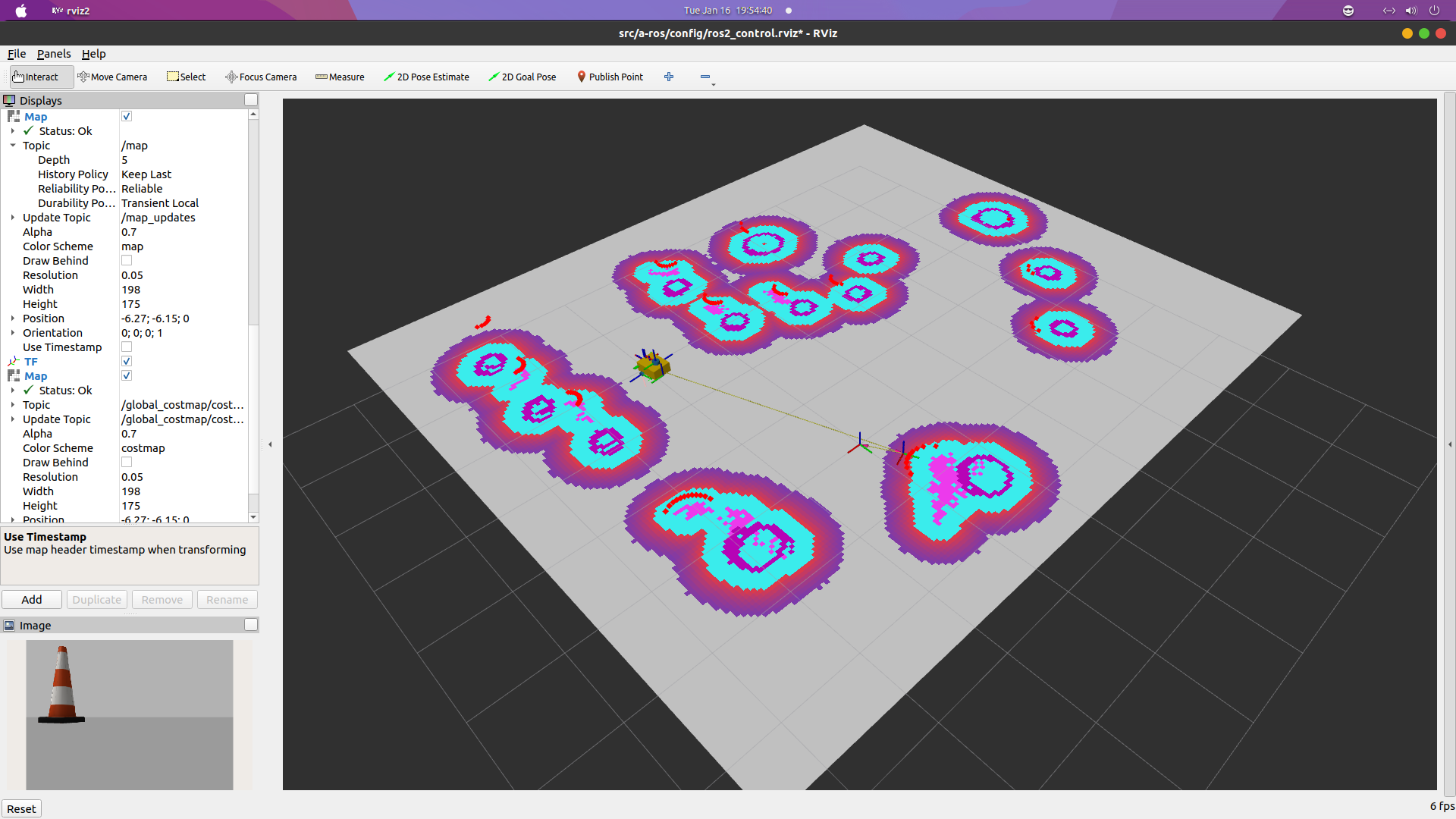Choose the Select tool
1456x819 pixels.
pyautogui.click(x=187, y=77)
